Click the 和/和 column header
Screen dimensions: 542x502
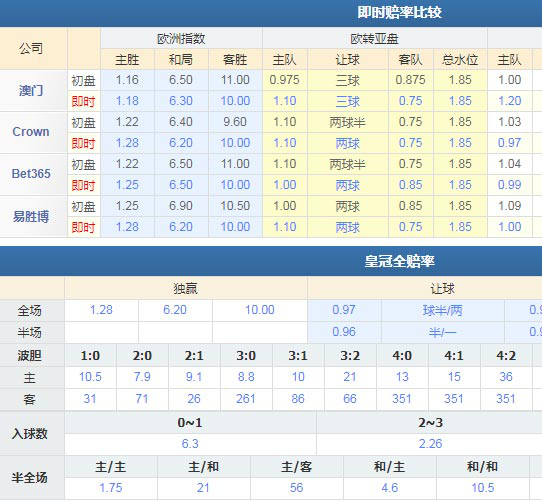pyautogui.click(x=483, y=467)
